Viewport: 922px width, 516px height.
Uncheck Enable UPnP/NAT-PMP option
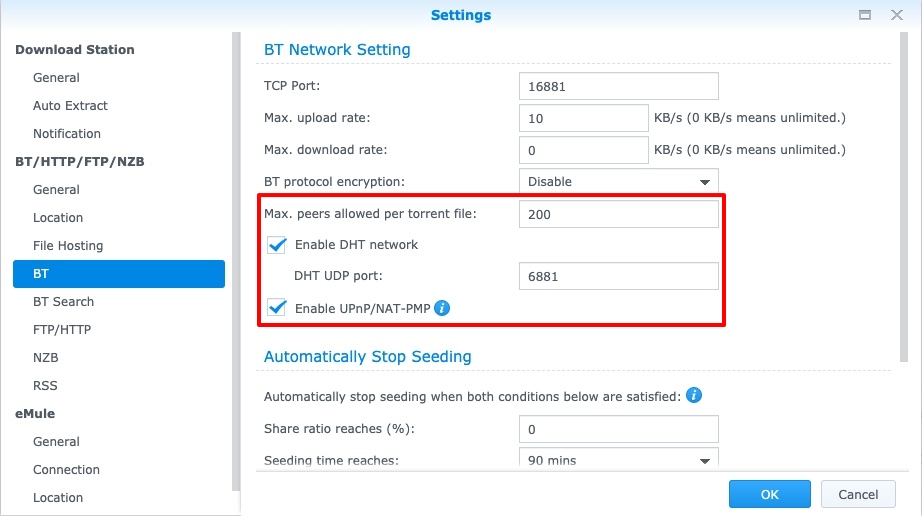coord(277,308)
